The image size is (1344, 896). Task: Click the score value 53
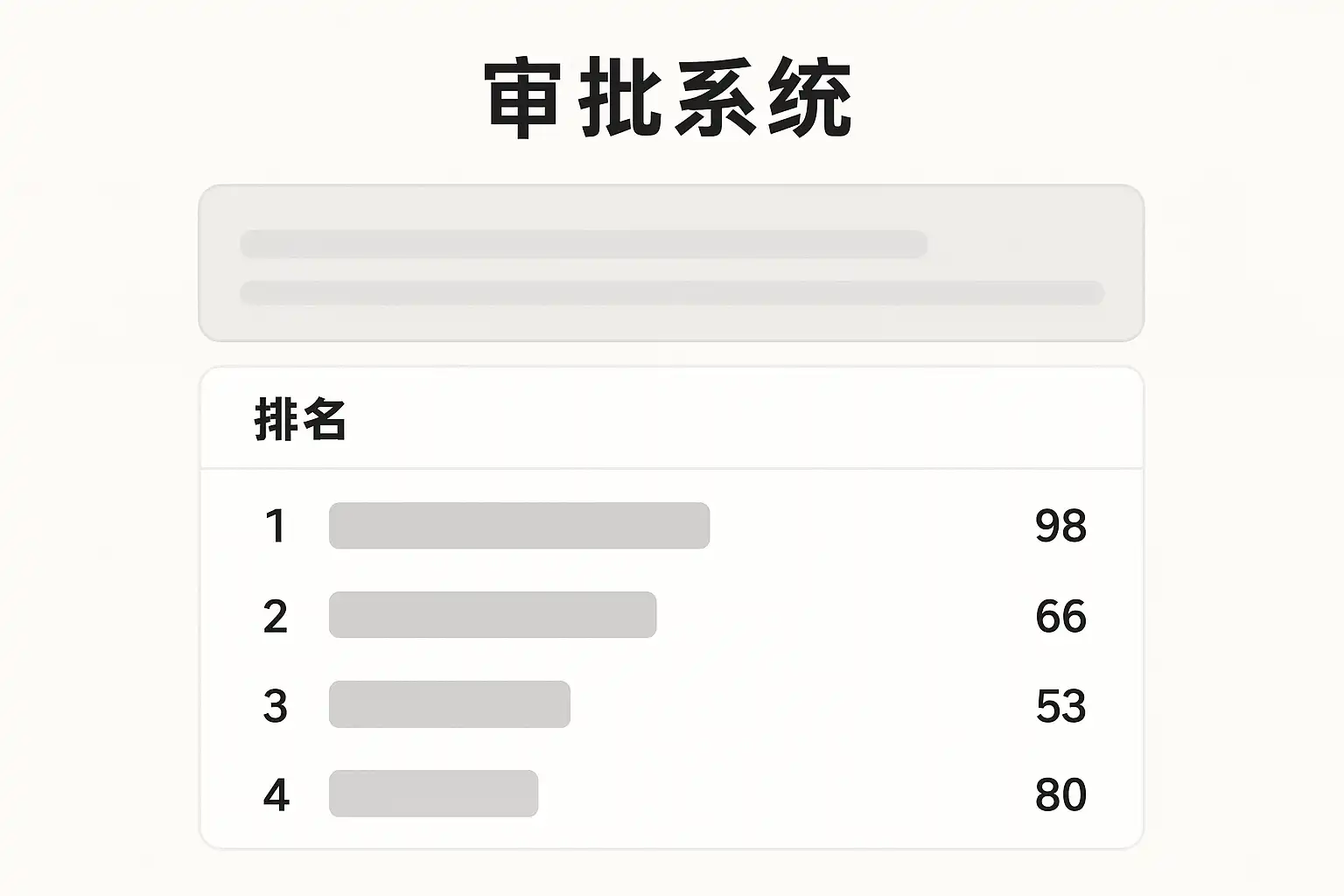[x=1060, y=705]
